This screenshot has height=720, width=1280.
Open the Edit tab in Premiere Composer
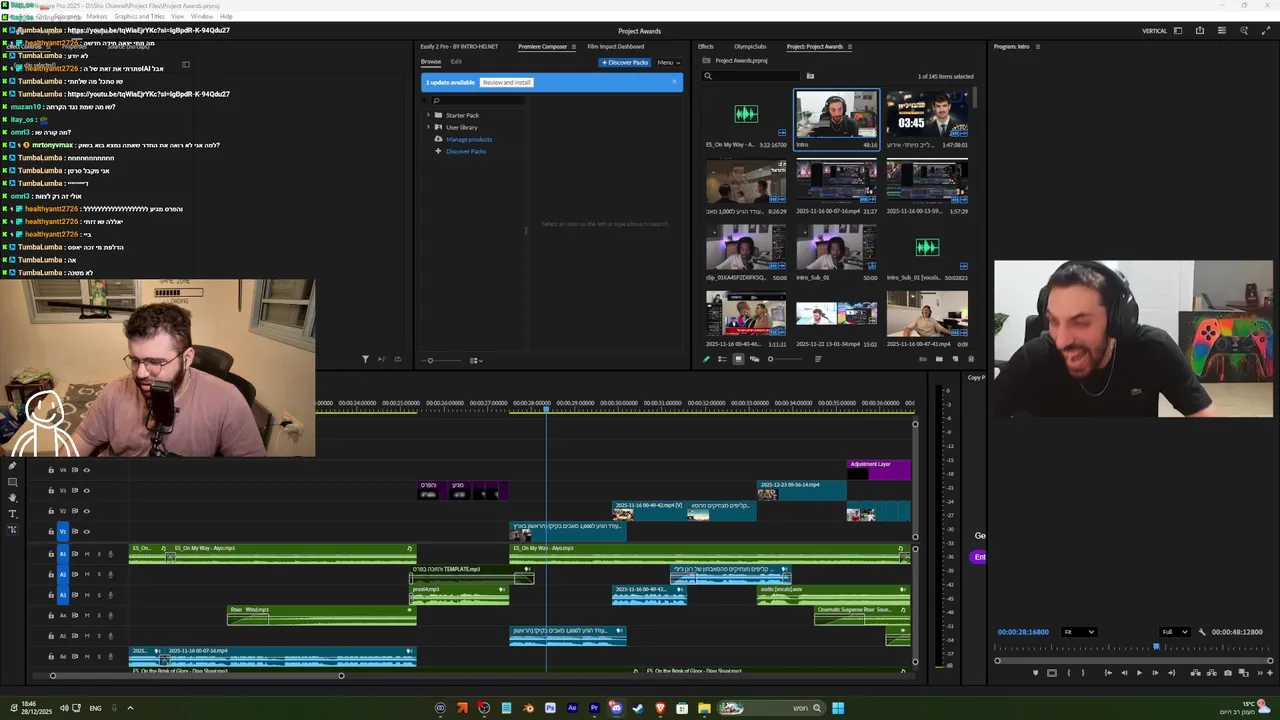[456, 61]
